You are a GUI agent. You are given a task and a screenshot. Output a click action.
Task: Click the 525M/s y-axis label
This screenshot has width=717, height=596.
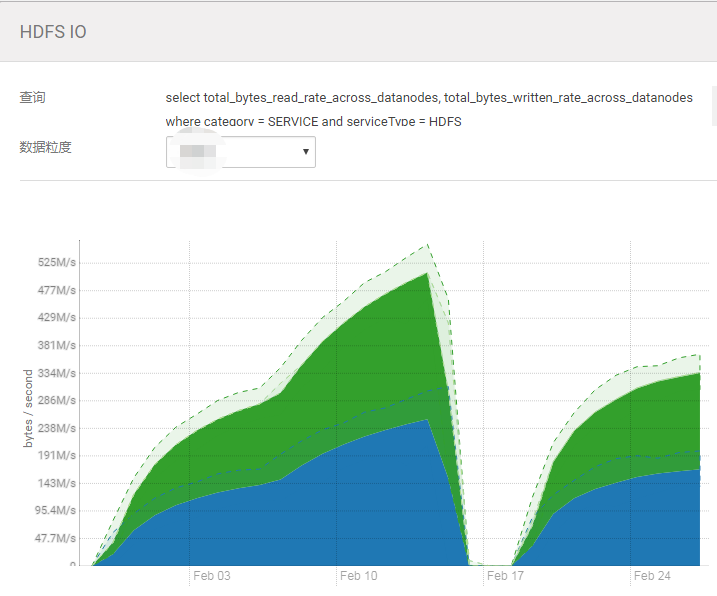(57, 263)
